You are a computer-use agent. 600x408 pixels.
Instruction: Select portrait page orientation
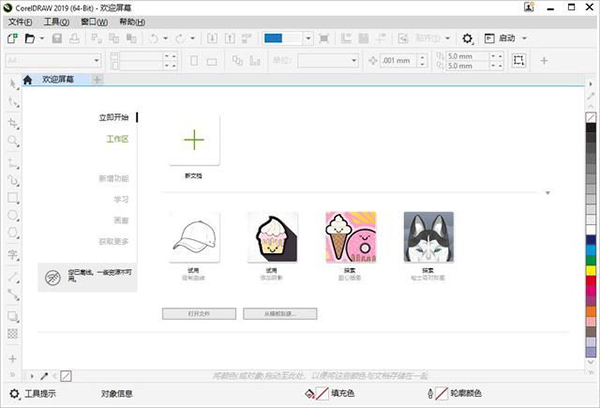(x=194, y=60)
